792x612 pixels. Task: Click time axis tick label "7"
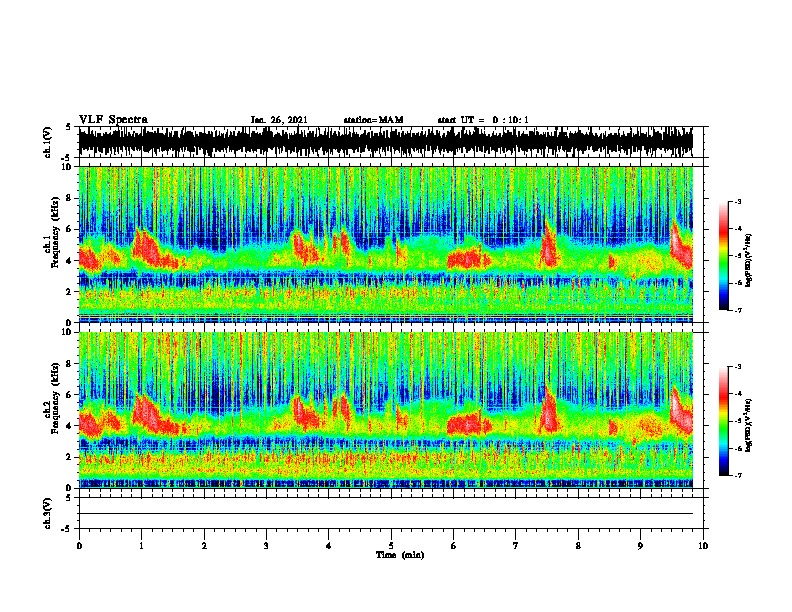pyautogui.click(x=516, y=545)
